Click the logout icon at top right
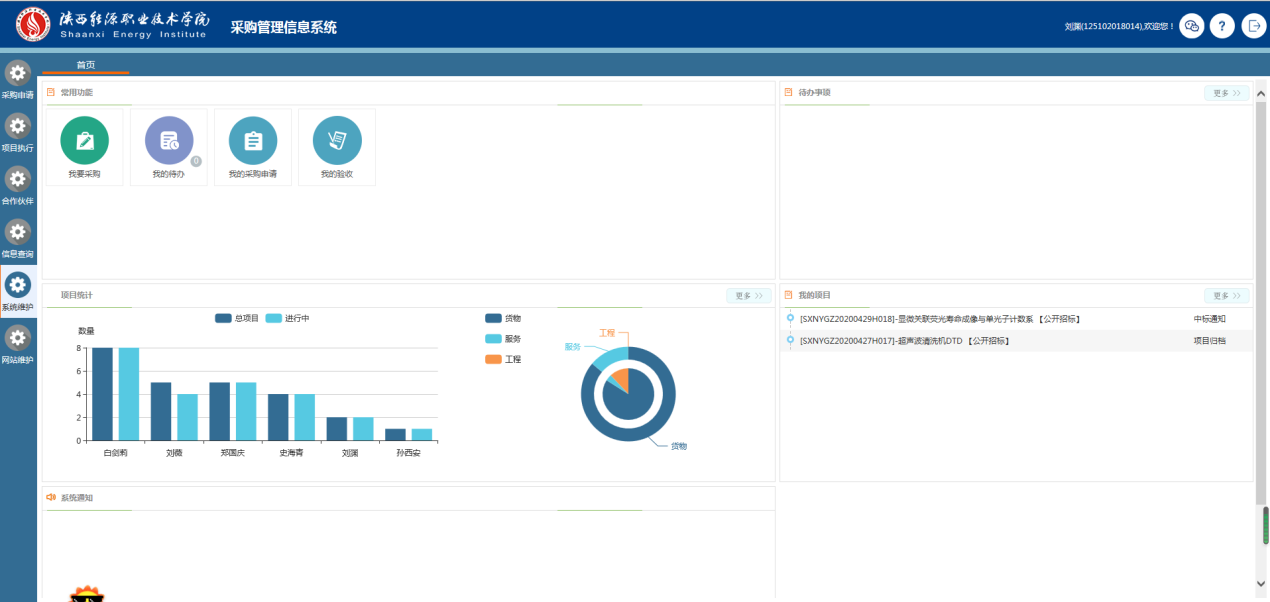1270x602 pixels. click(x=1253, y=26)
